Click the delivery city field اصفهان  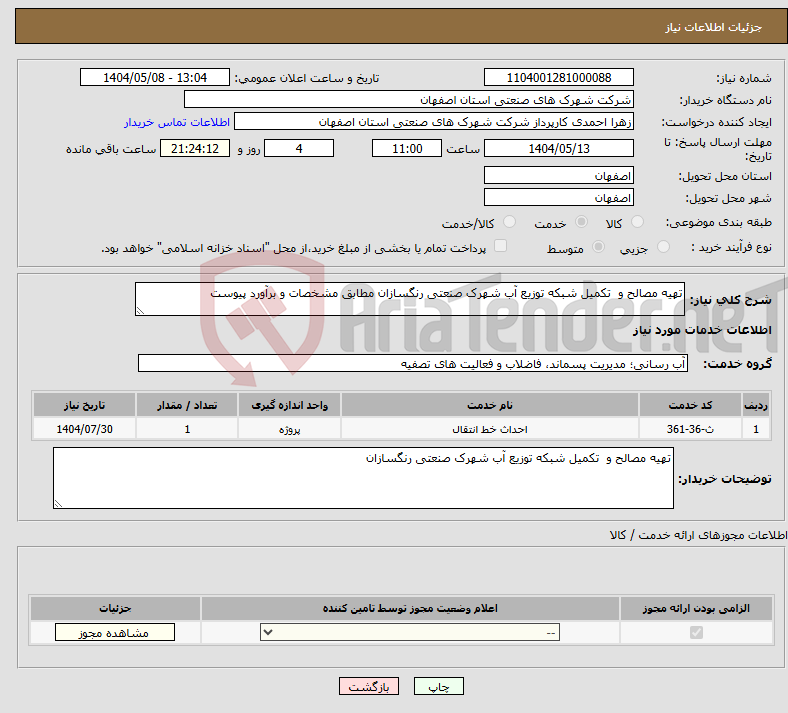pyautogui.click(x=559, y=197)
